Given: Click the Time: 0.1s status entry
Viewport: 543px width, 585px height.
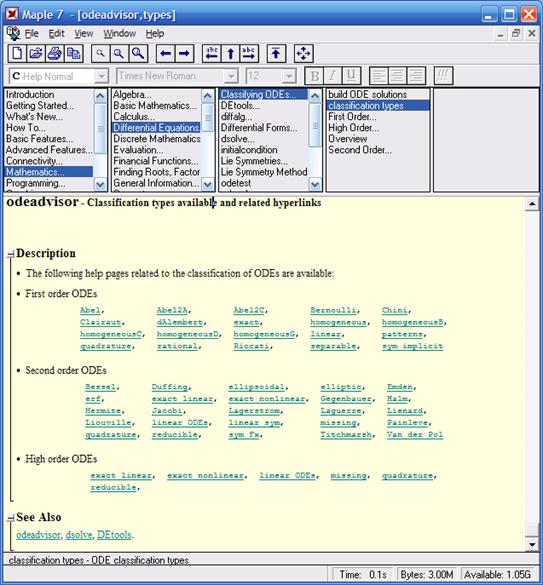Looking at the screenshot, I should click(x=362, y=575).
